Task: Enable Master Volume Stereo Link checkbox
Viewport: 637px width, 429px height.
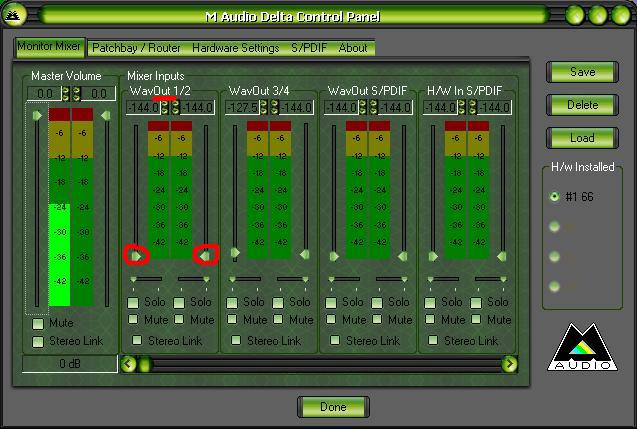Action: tap(38, 342)
